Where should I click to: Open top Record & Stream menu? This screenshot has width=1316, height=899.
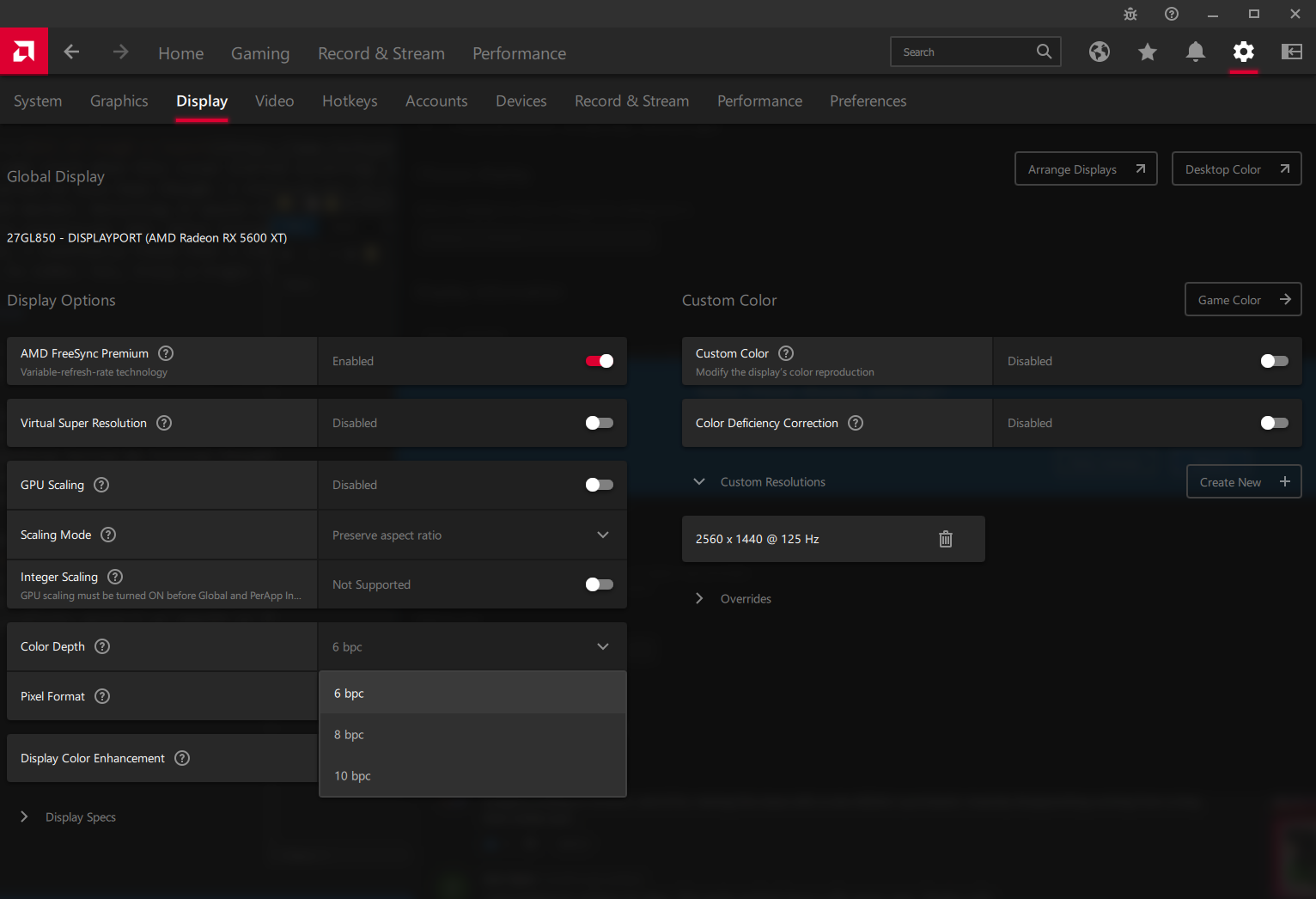point(381,53)
